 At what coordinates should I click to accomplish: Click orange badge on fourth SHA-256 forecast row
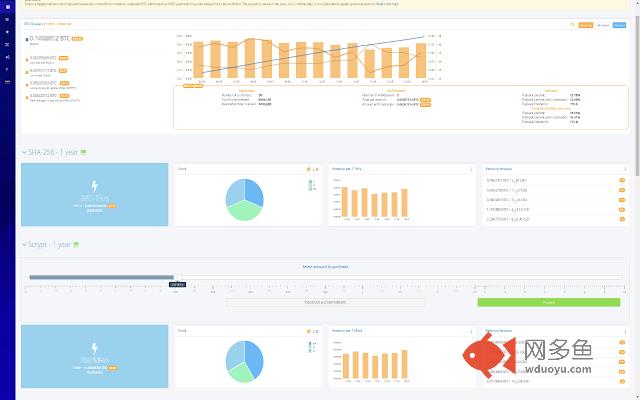(622, 209)
